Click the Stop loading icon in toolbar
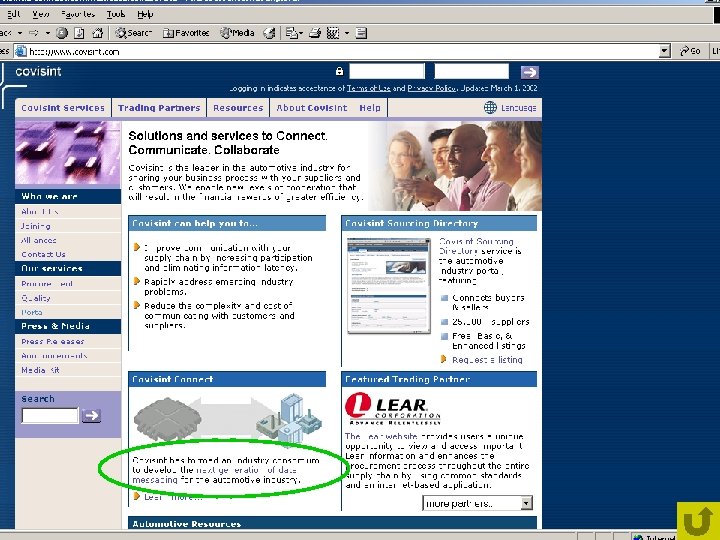This screenshot has width=720, height=540. [62, 33]
